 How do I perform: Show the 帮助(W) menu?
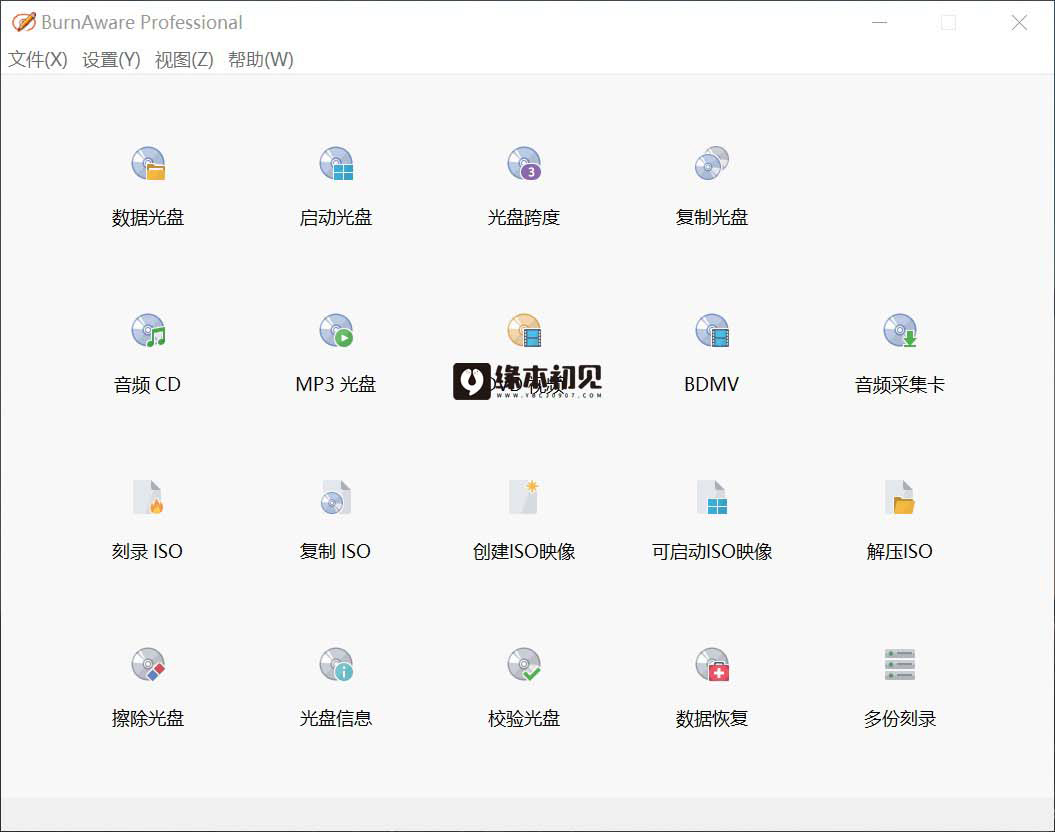point(260,60)
